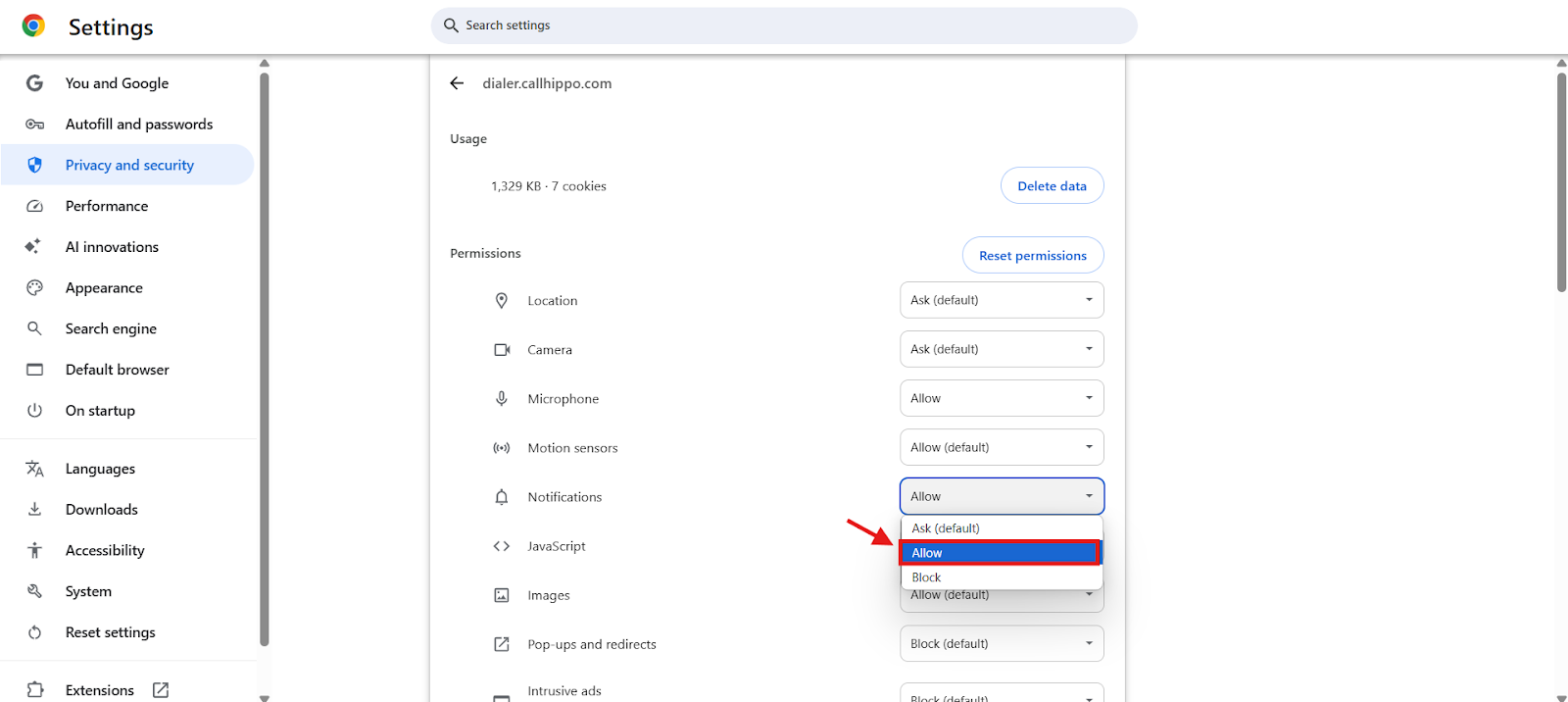Click the person icon for Accessibility

pyautogui.click(x=34, y=550)
